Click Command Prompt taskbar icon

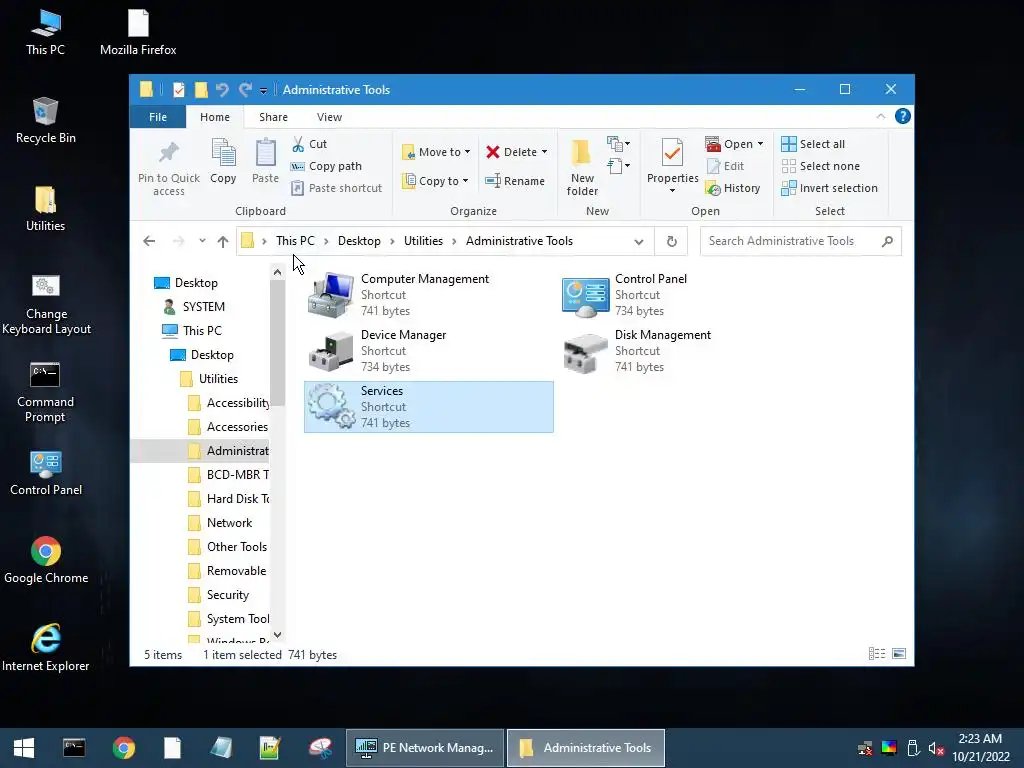tap(74, 748)
